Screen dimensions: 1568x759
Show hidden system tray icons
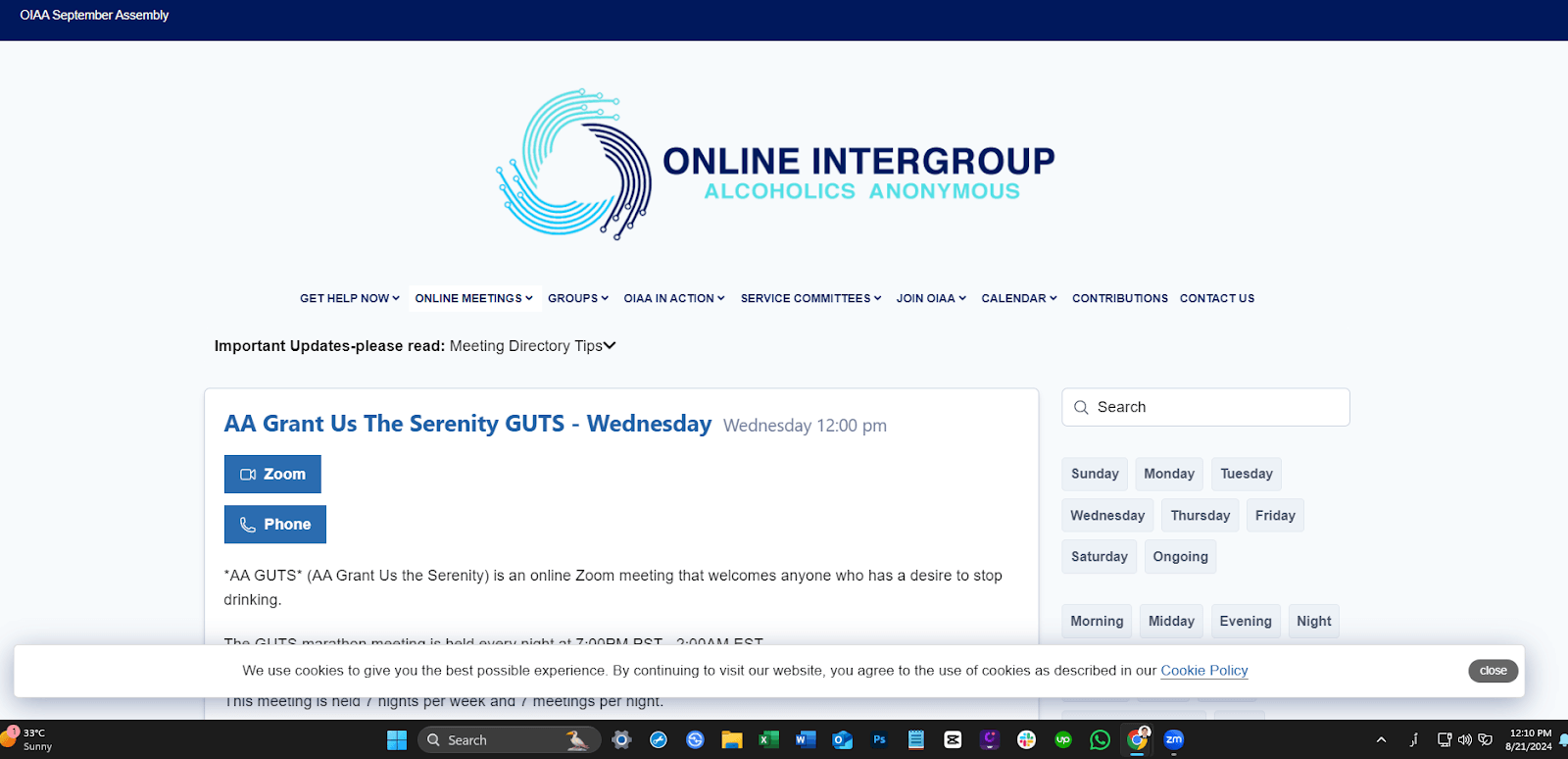(x=1381, y=739)
